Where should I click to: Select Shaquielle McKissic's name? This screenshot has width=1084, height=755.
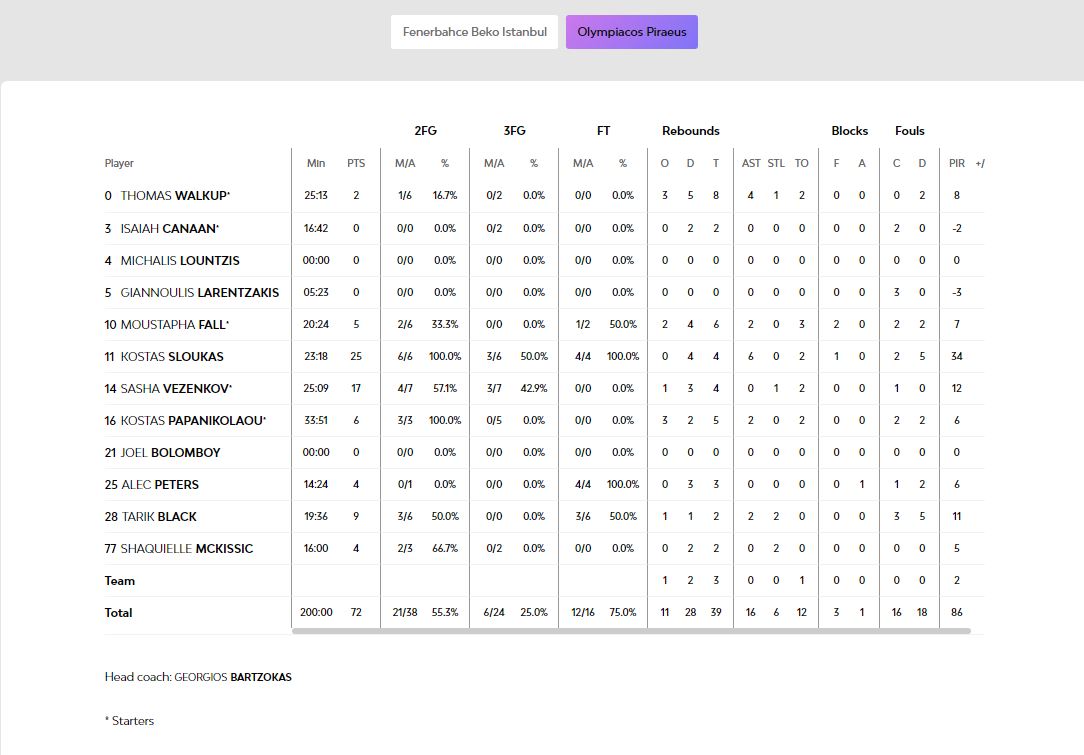click(x=186, y=548)
